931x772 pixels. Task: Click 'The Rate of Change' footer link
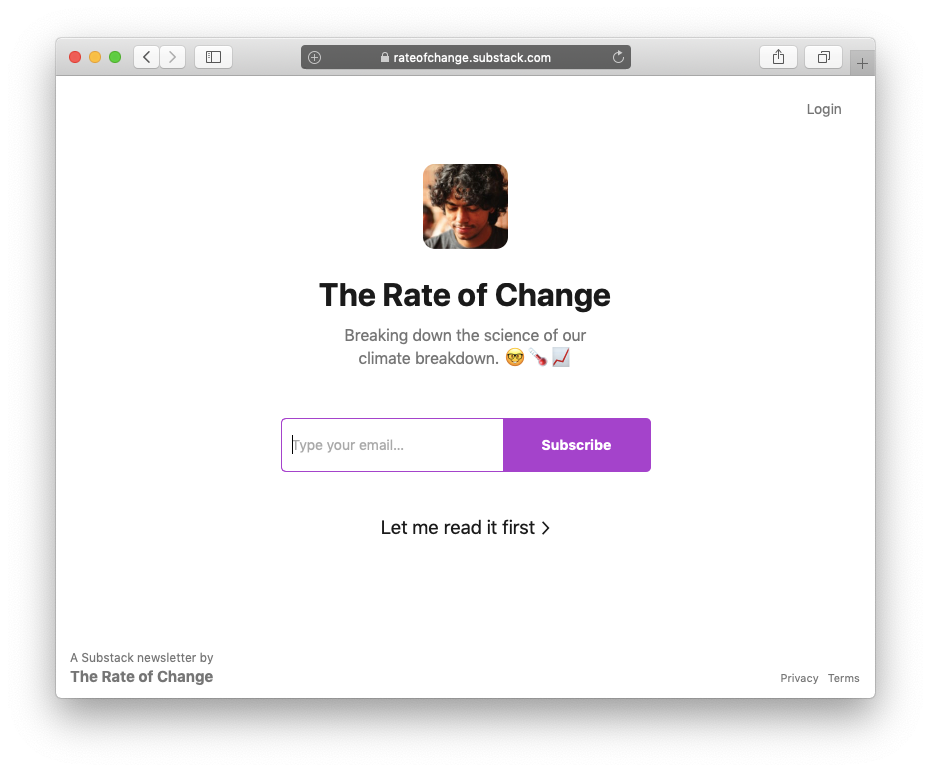coord(141,677)
